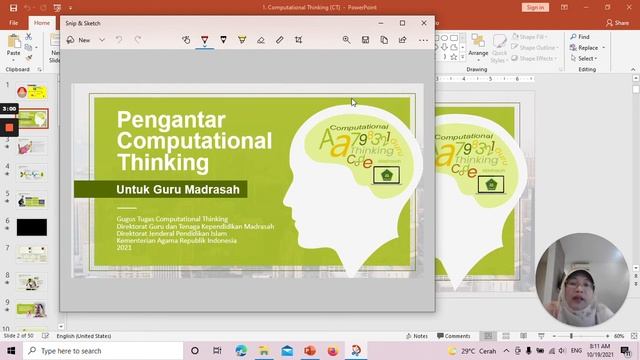
Task: Open the See more ellipsis menu
Action: 423,40
